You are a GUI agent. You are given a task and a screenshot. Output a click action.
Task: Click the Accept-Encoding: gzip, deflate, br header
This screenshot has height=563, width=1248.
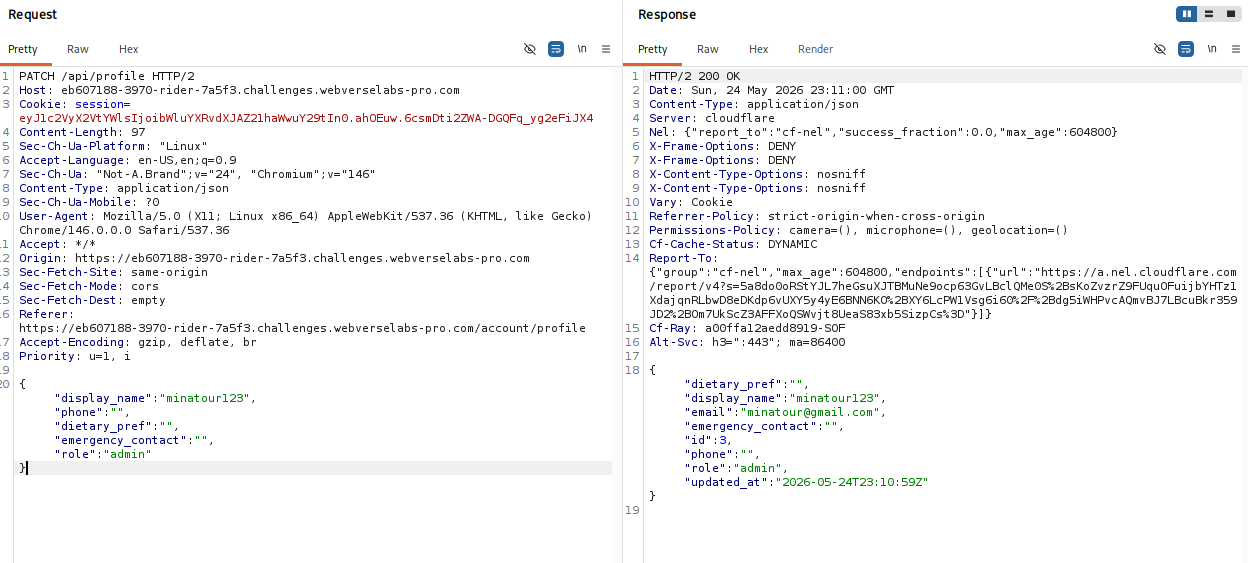[138, 342]
